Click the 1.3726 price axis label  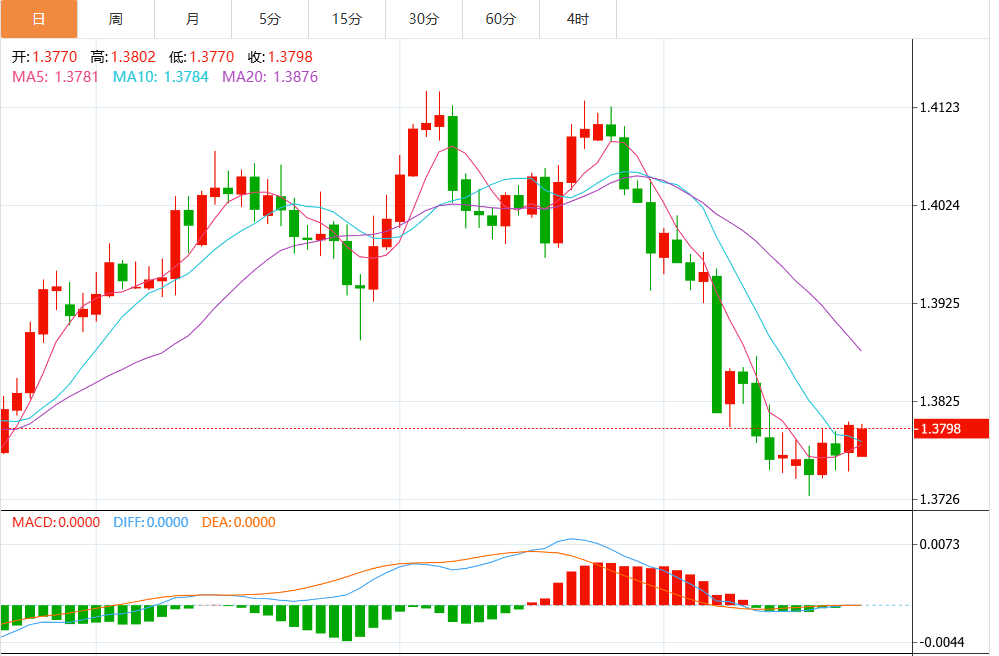(x=939, y=499)
